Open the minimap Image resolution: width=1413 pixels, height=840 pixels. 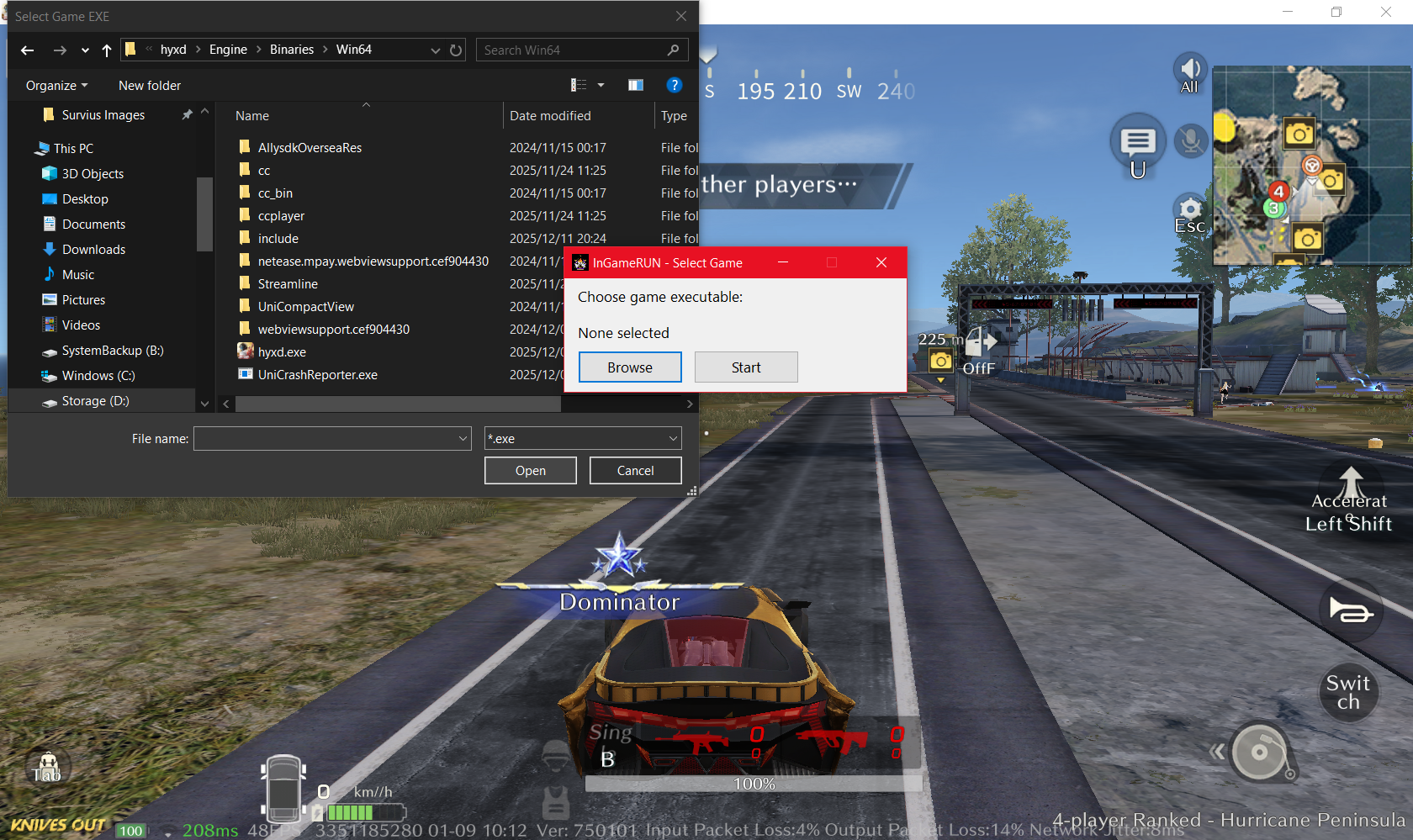[1311, 165]
